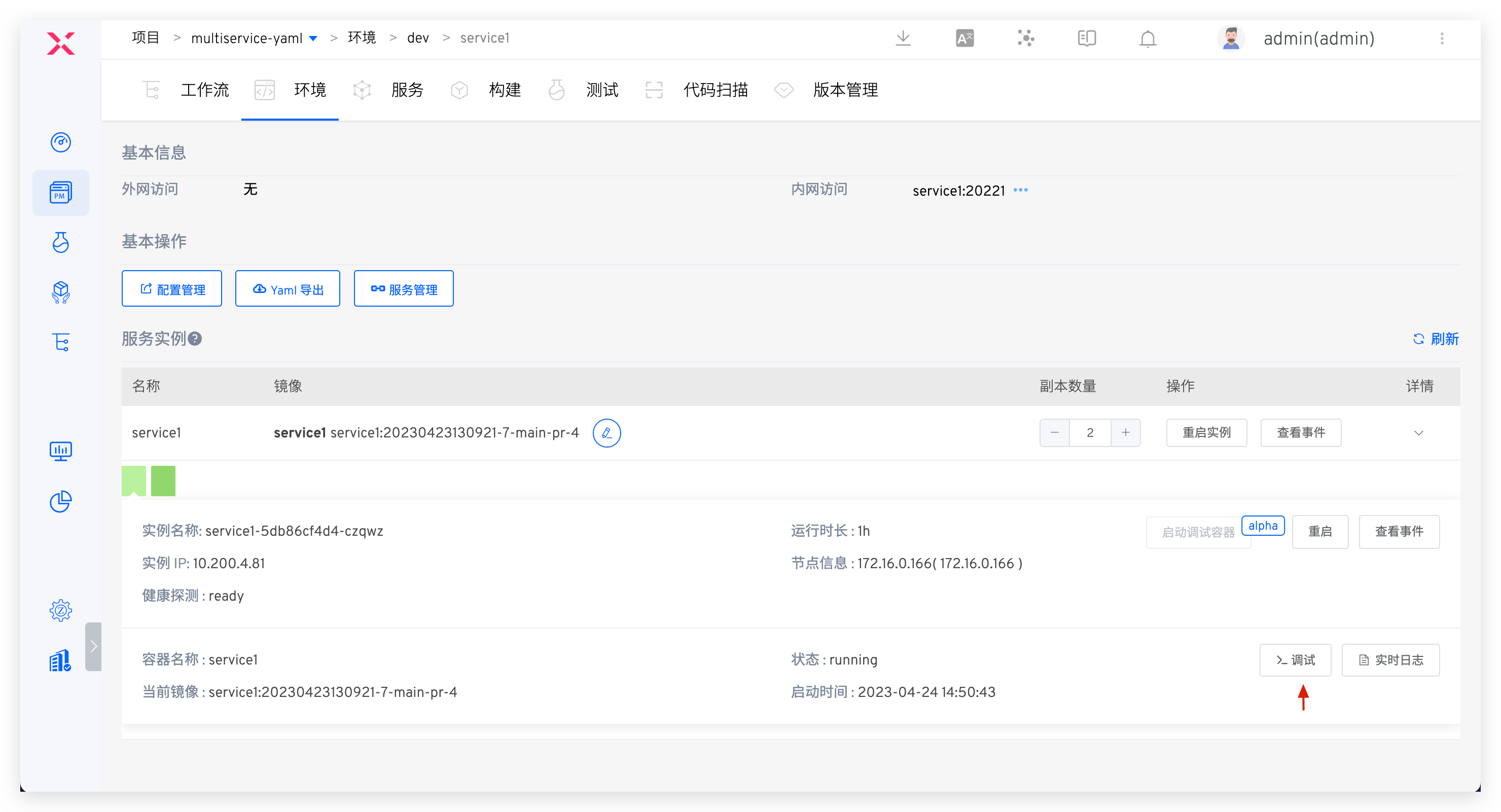The width and height of the screenshot is (1501, 812).
Task: Click the Yaml 导出 button
Action: (287, 288)
